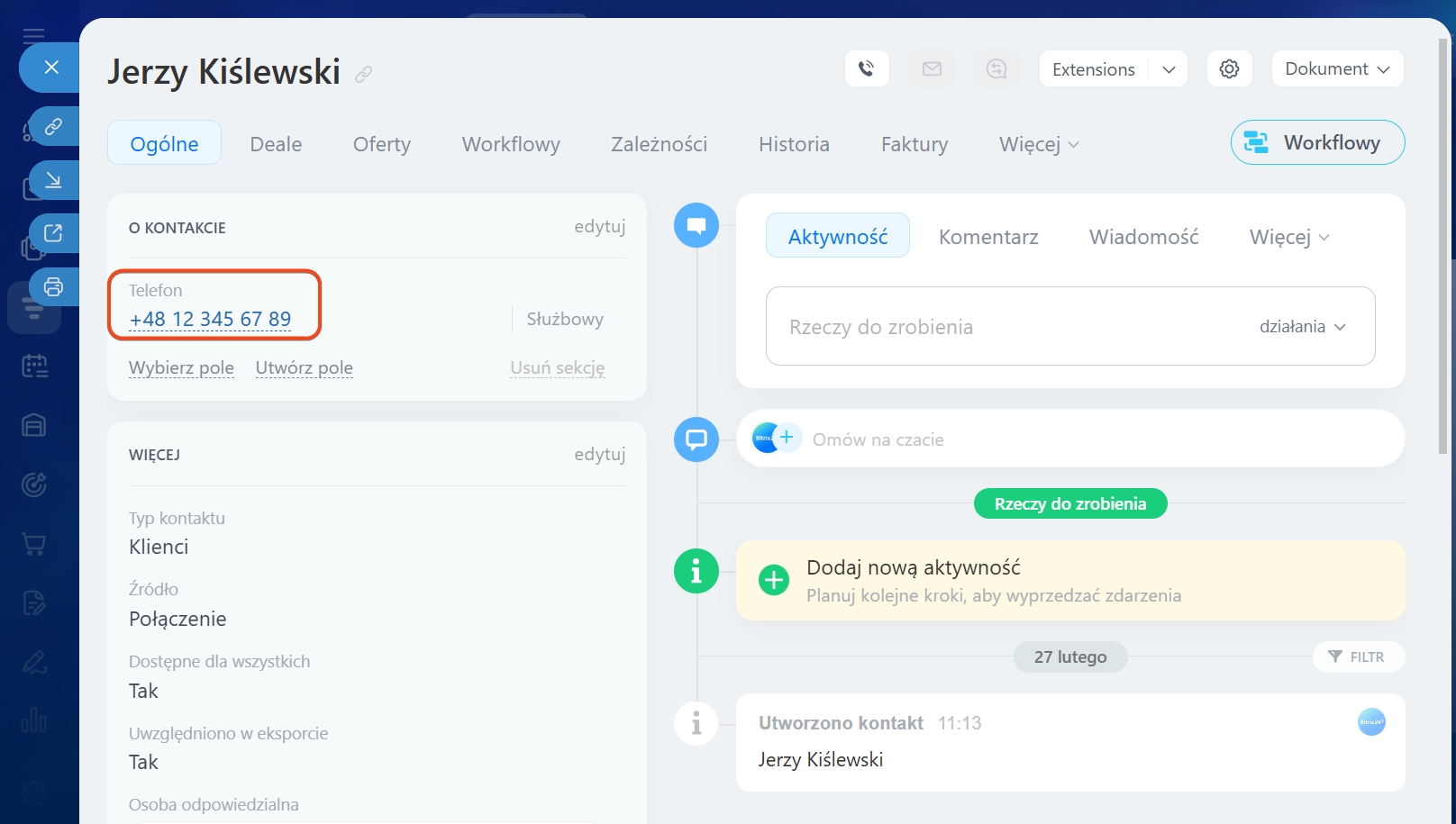Switch to the Deale tab

coord(276,144)
